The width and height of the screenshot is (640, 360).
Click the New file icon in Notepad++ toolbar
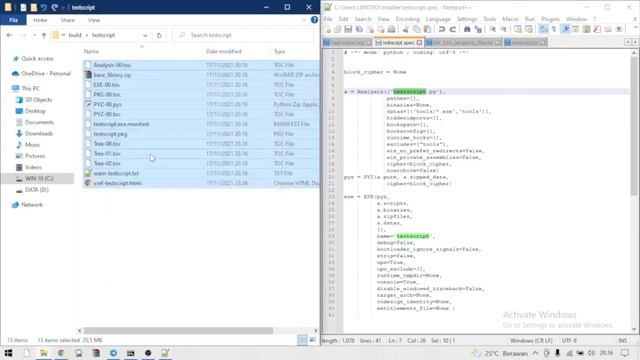pos(327,29)
